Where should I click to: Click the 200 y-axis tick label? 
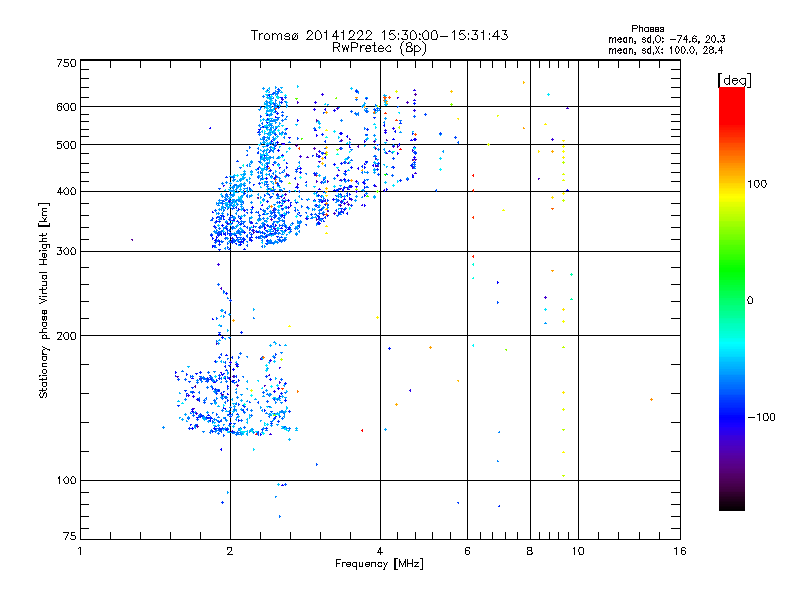pyautogui.click(x=66, y=336)
